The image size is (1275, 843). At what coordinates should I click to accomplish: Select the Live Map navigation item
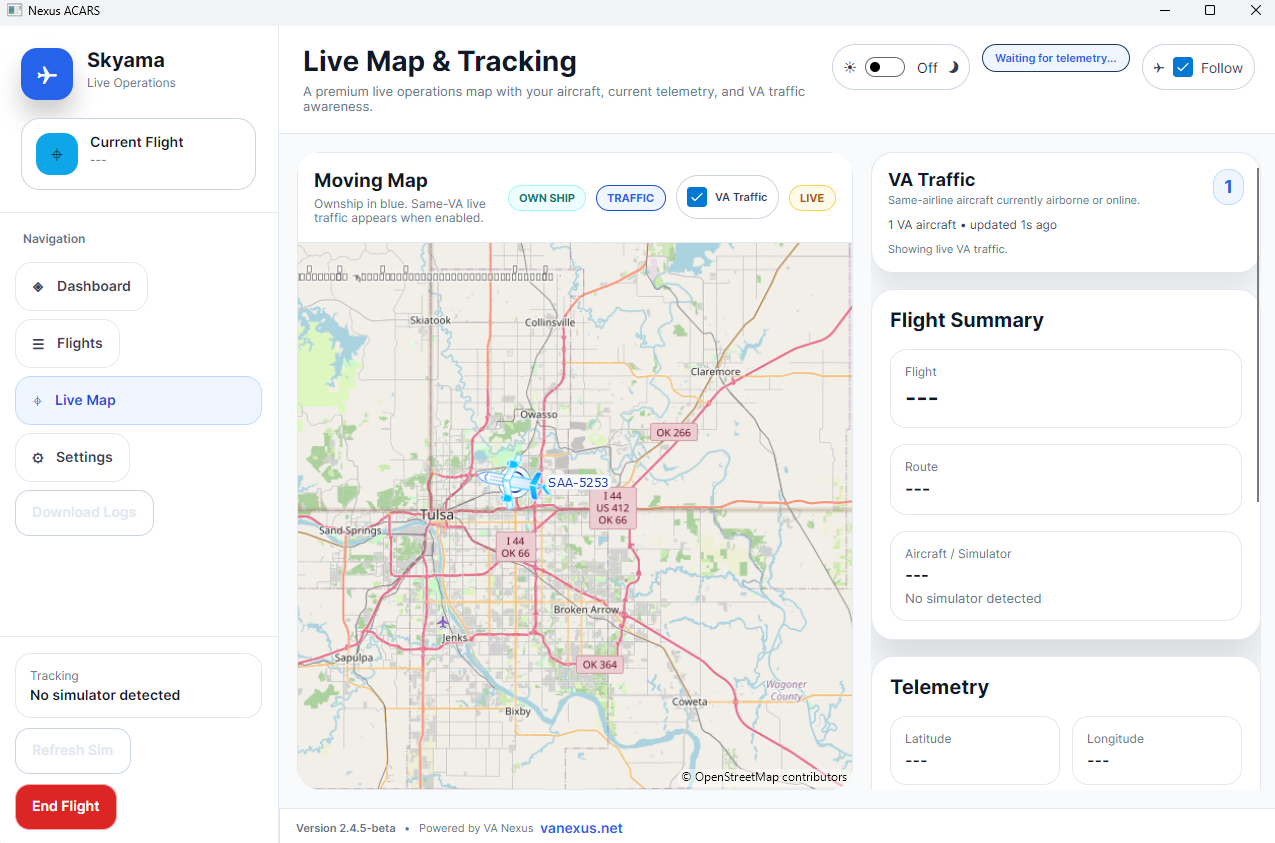pos(138,400)
